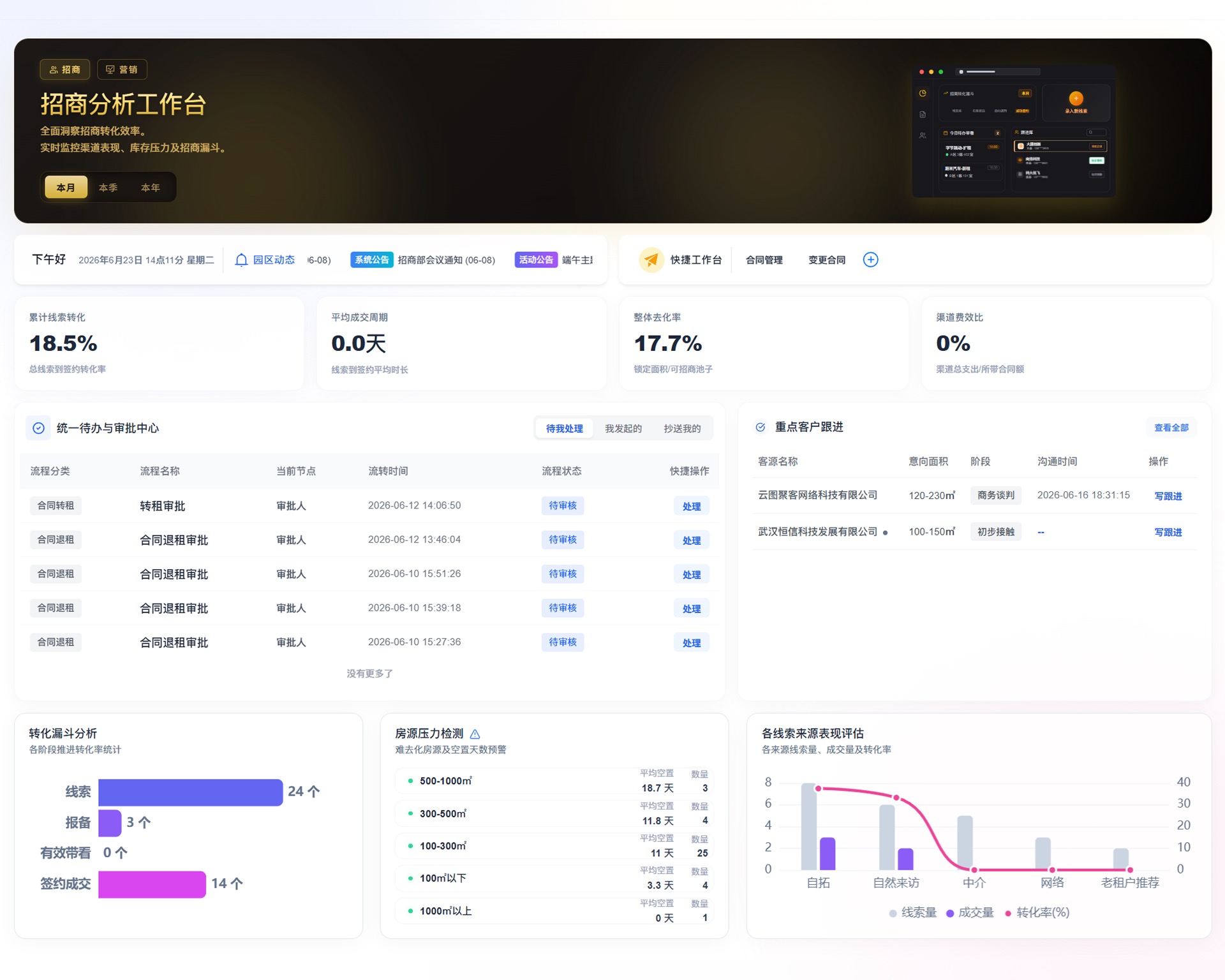Click 待审核 status of 转租审批 row
1225x980 pixels.
563,505
